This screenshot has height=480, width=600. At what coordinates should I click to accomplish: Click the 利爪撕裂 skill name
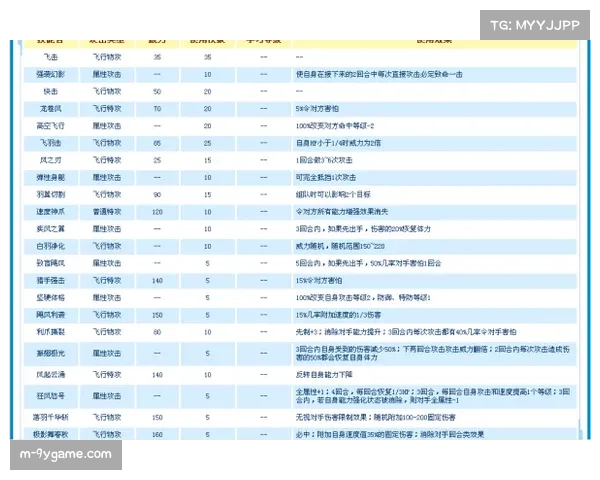pyautogui.click(x=51, y=332)
